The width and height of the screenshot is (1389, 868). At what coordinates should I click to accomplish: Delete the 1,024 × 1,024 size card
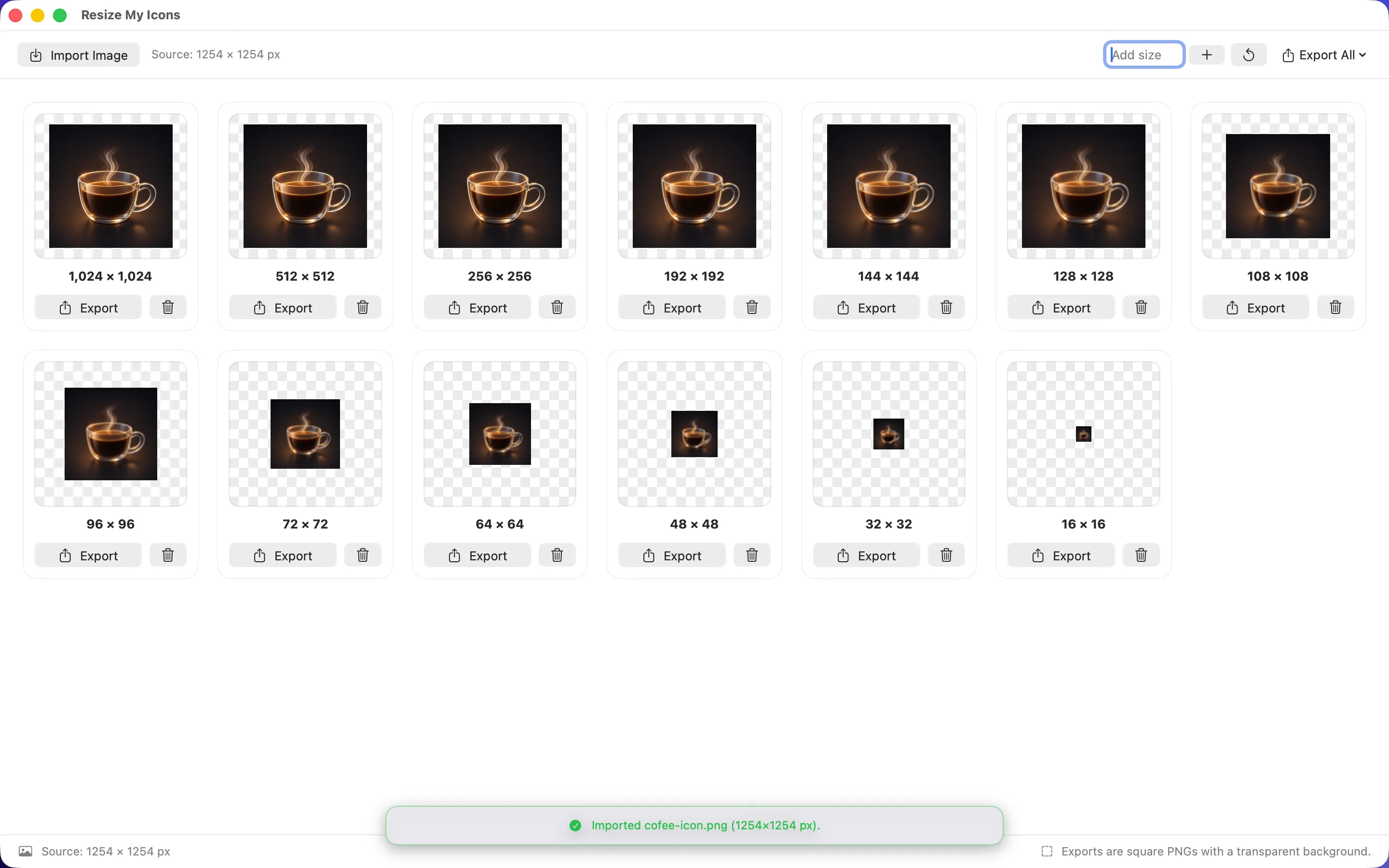click(168, 307)
